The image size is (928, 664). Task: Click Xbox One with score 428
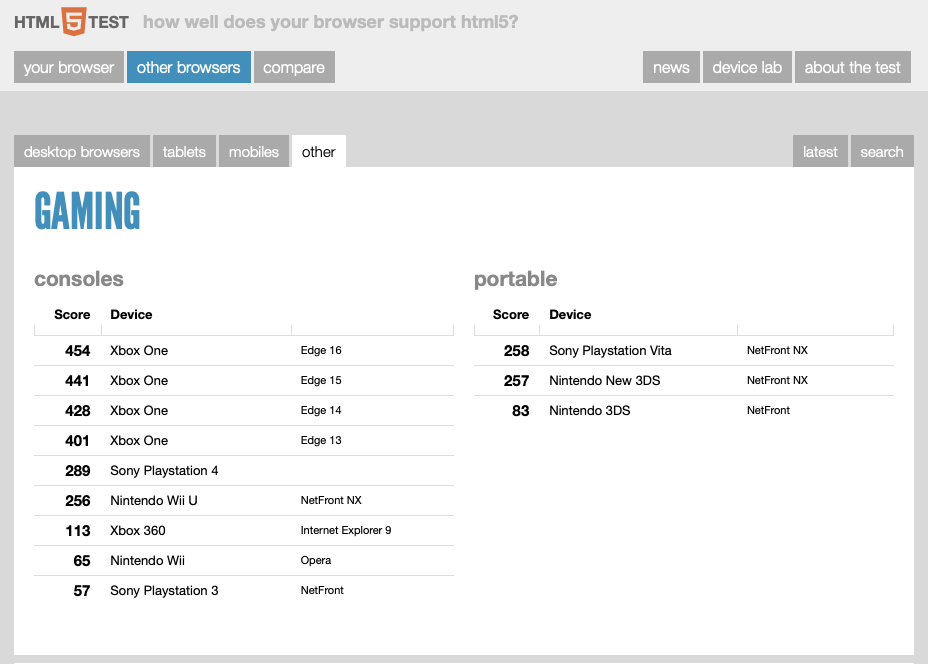(139, 411)
